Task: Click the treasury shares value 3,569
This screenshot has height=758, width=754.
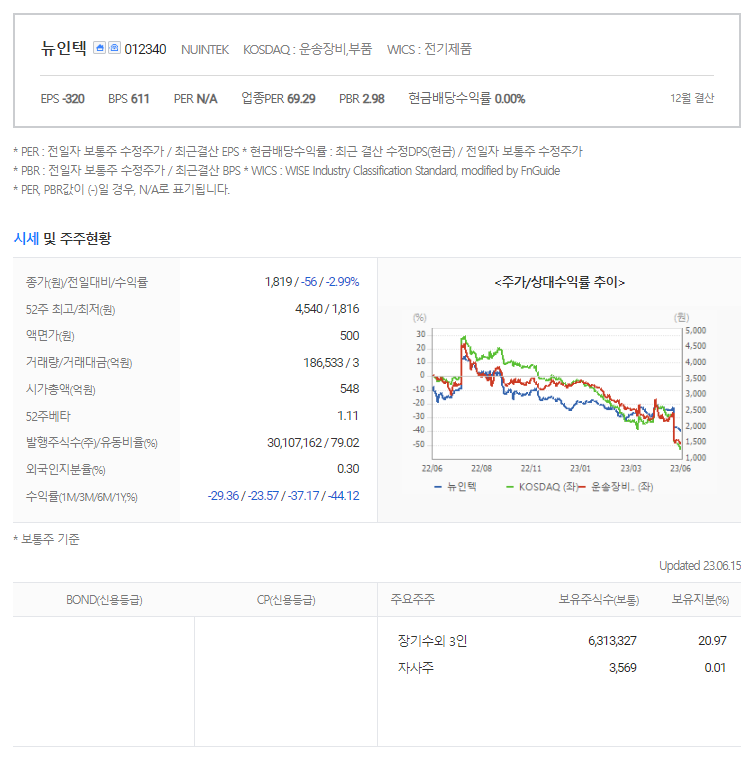Action: (x=623, y=668)
